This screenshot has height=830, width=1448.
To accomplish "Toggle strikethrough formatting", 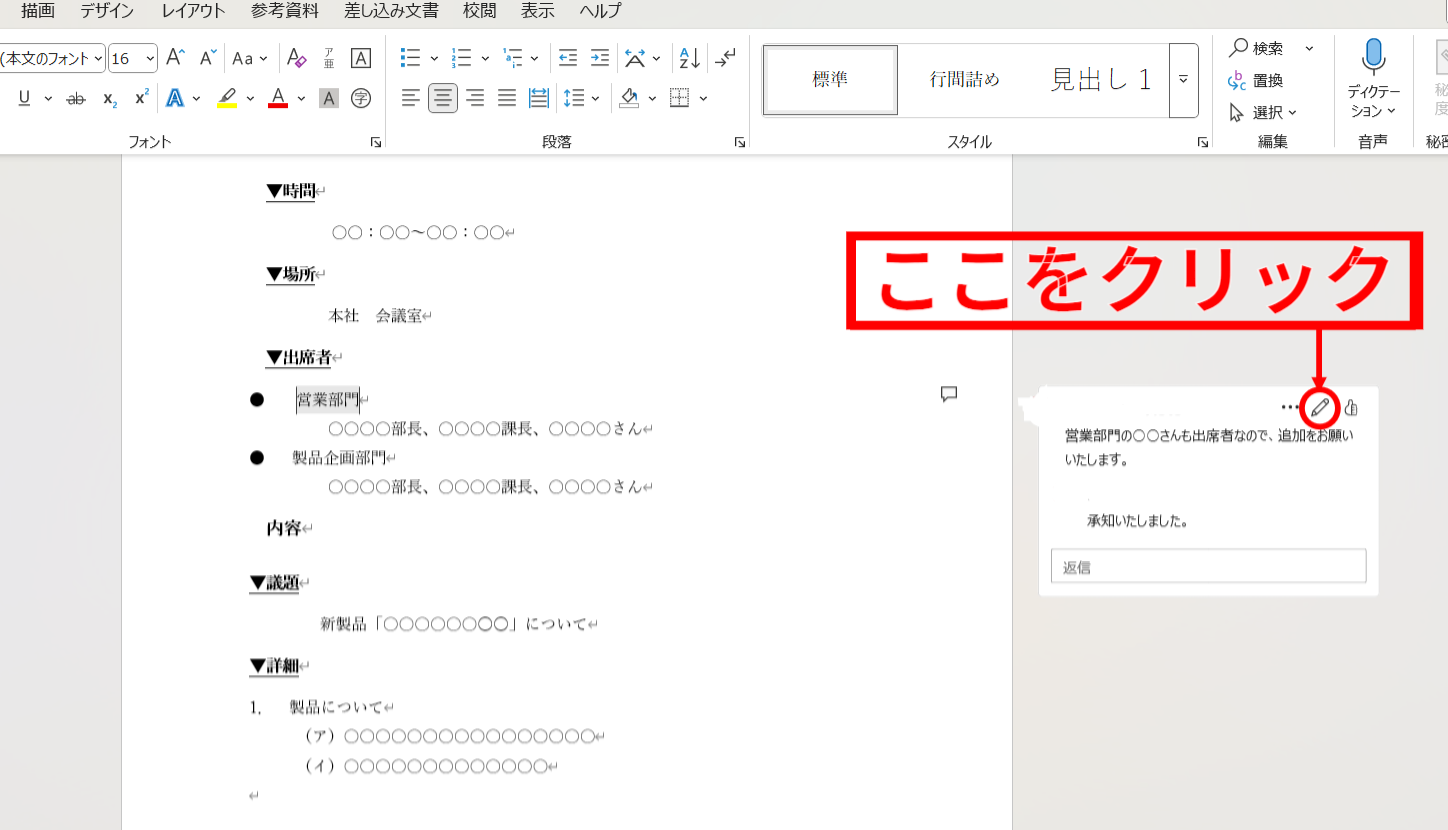I will [76, 98].
